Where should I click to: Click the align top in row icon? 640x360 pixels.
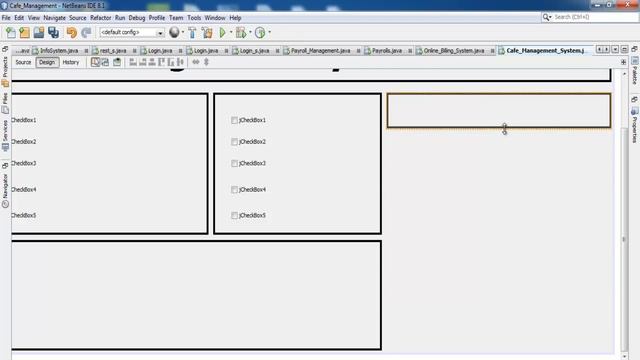coord(161,62)
